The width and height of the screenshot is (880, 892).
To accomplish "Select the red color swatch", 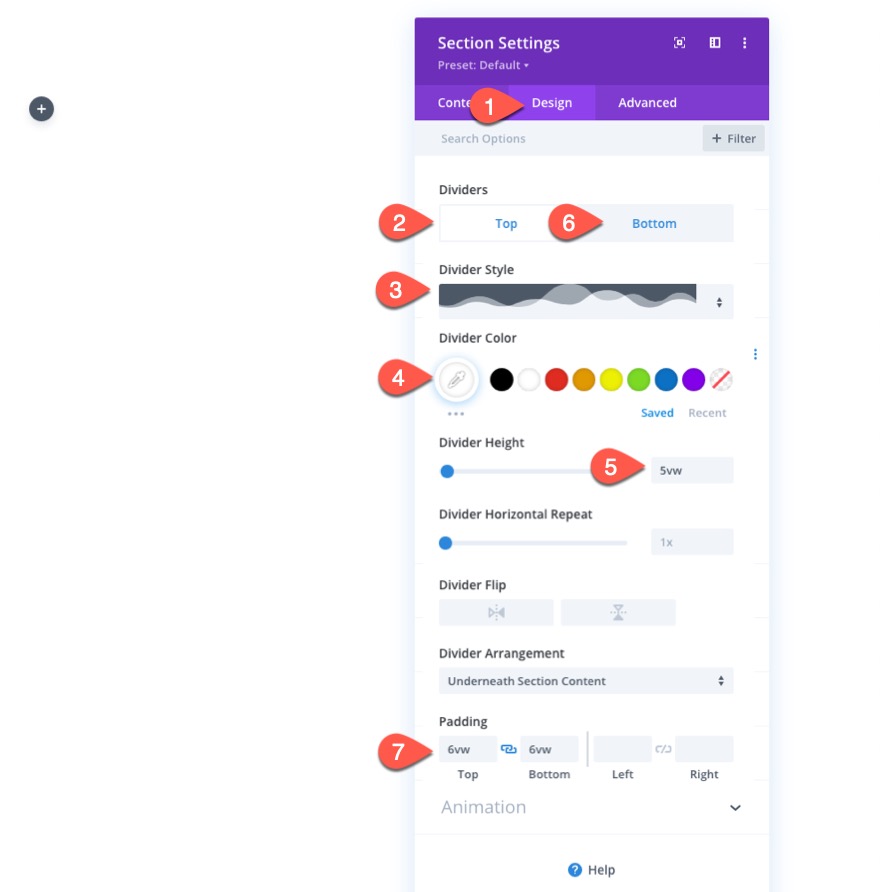I will click(x=556, y=379).
